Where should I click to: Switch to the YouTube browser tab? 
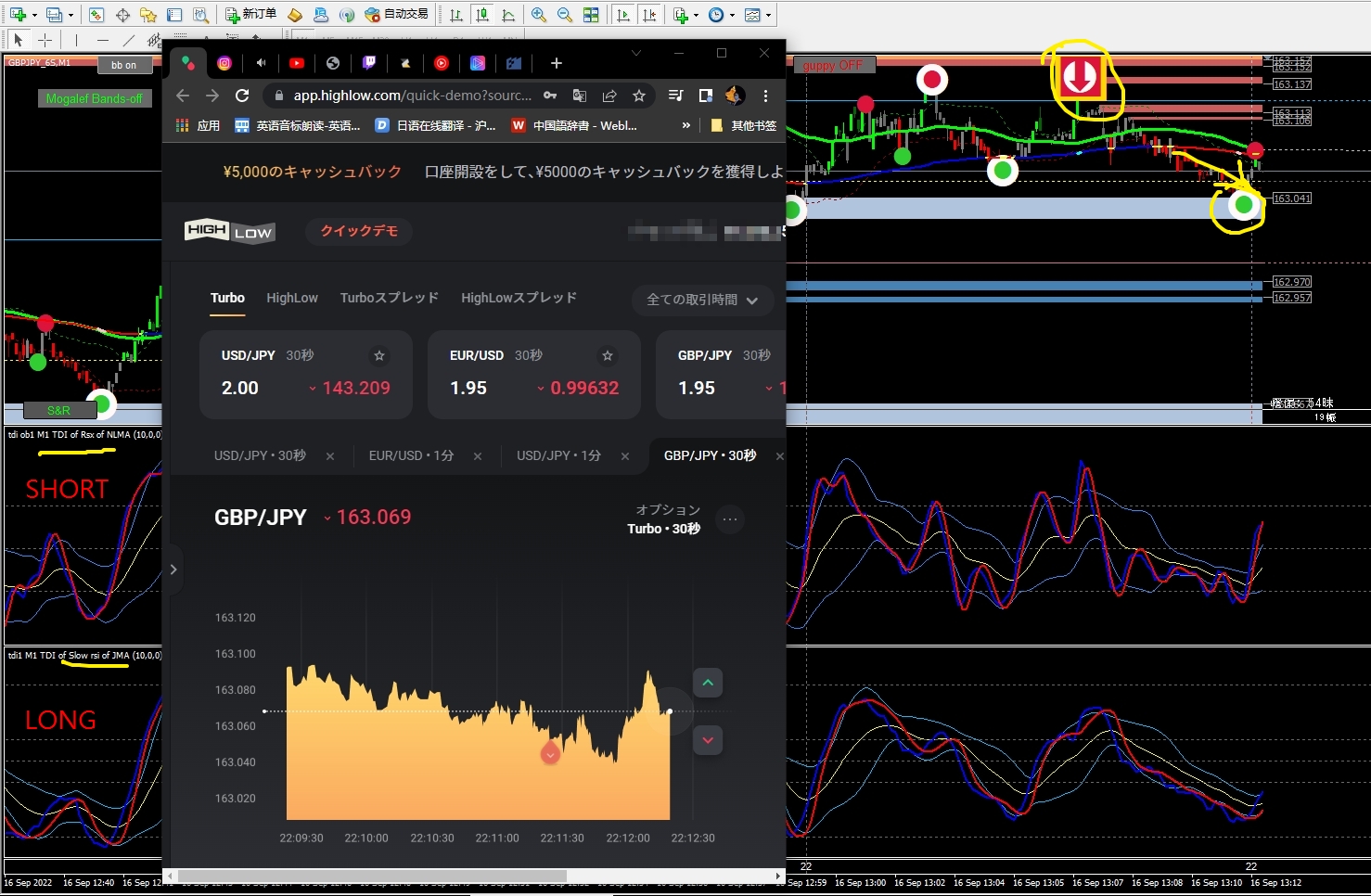[297, 63]
